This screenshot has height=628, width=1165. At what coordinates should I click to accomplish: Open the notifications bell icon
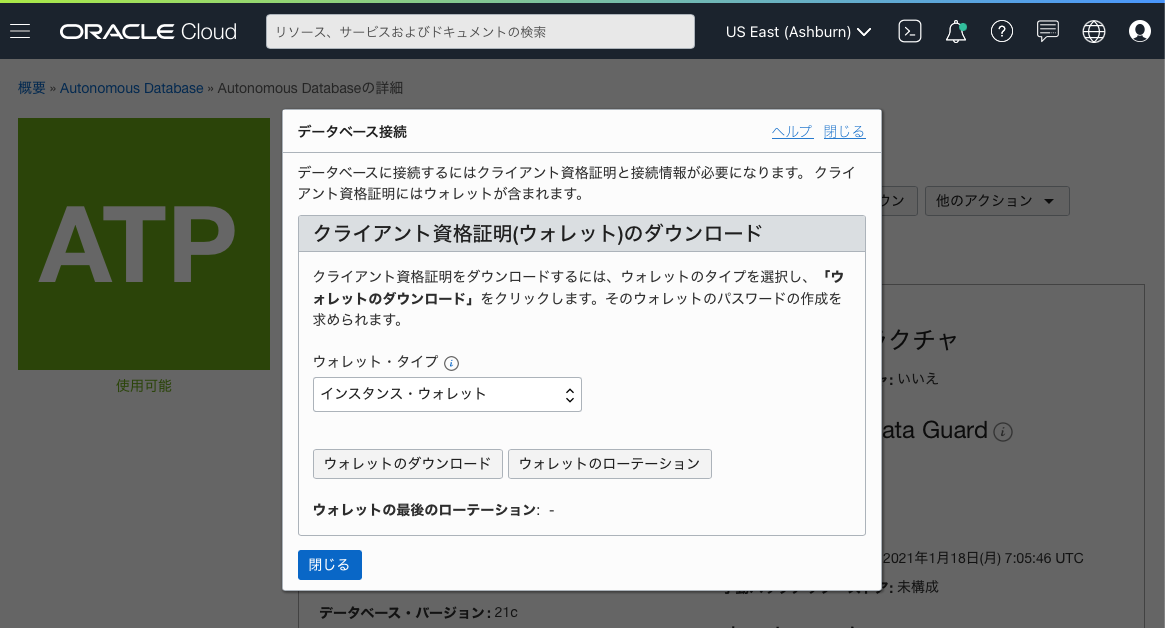(x=955, y=31)
